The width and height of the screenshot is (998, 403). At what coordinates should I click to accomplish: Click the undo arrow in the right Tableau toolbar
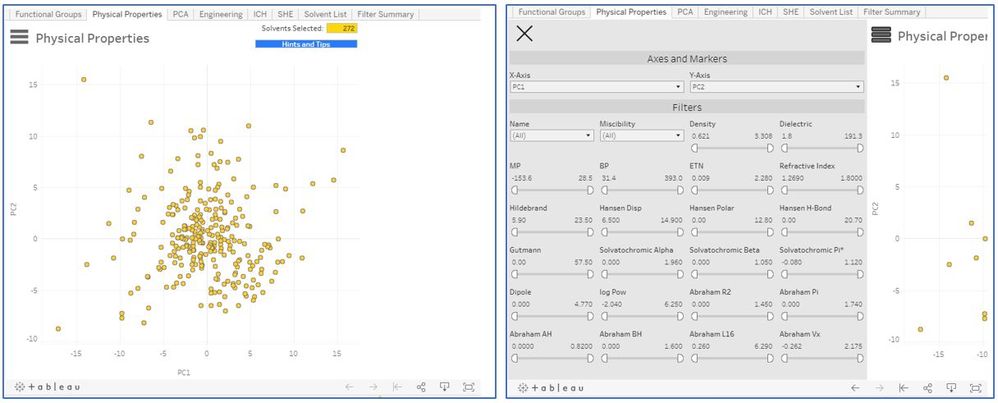(855, 387)
